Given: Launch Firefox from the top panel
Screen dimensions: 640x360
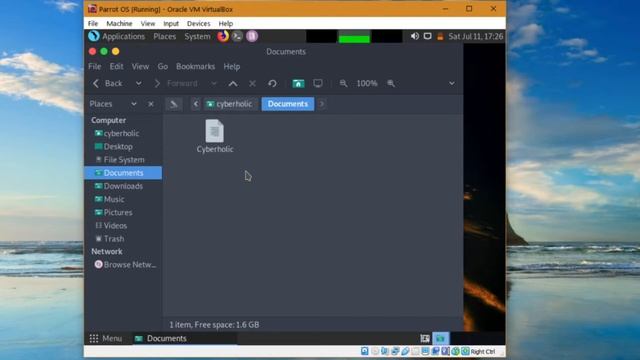Looking at the screenshot, I should [x=223, y=36].
